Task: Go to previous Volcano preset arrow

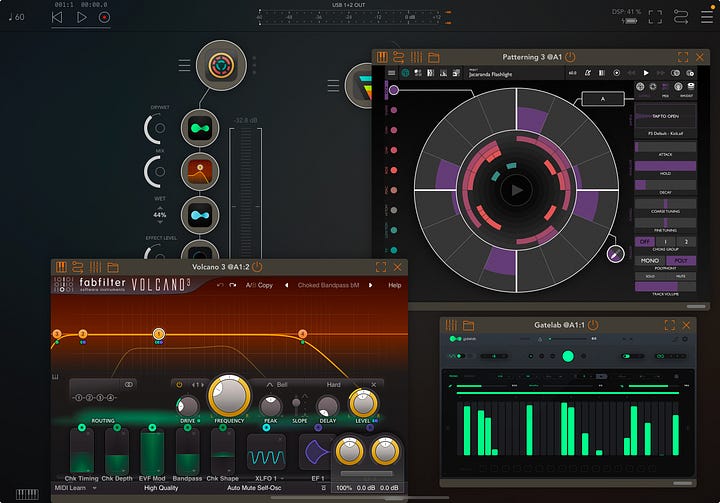Action: pos(287,285)
